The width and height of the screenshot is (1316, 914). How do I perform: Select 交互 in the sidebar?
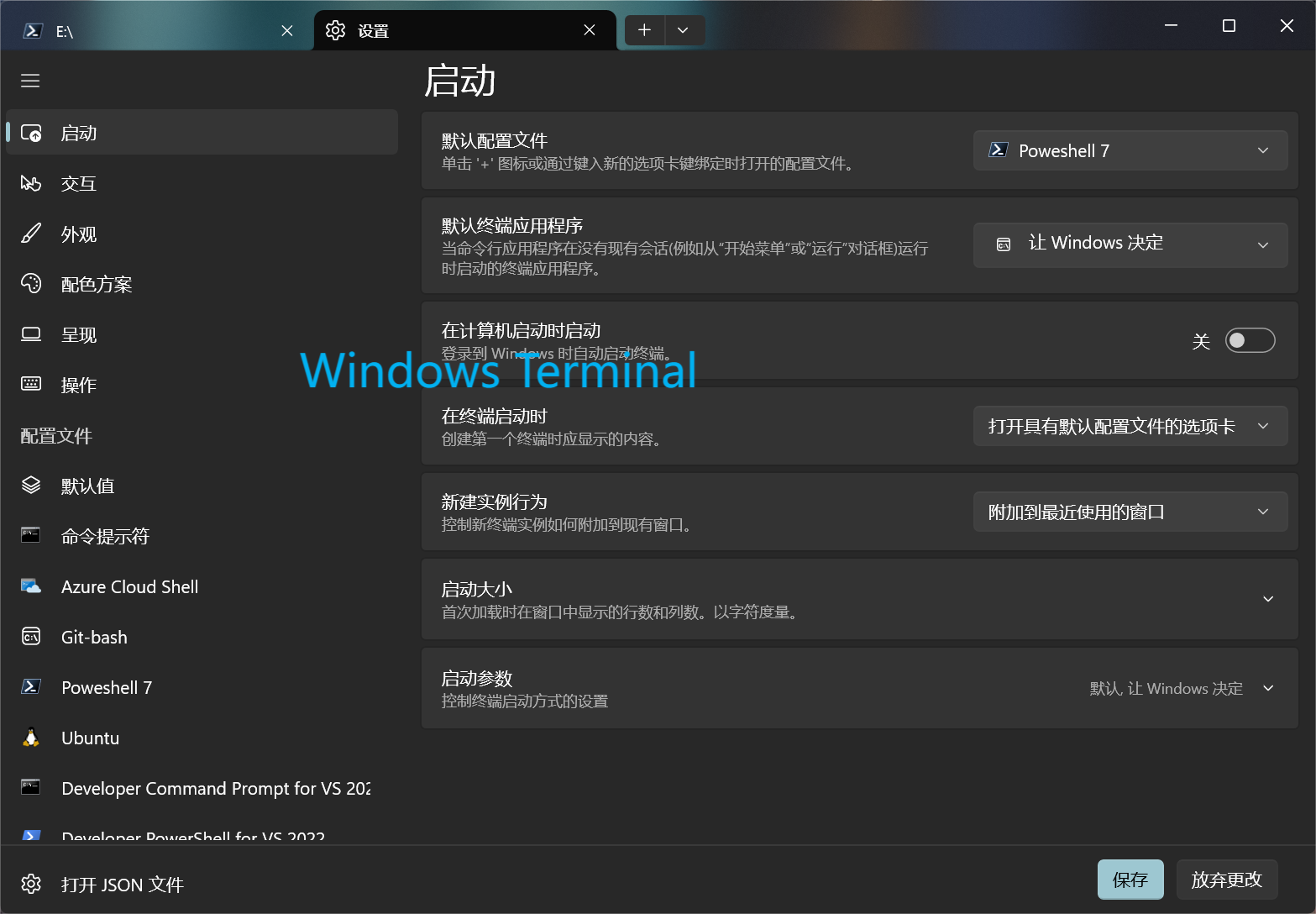pyautogui.click(x=79, y=183)
